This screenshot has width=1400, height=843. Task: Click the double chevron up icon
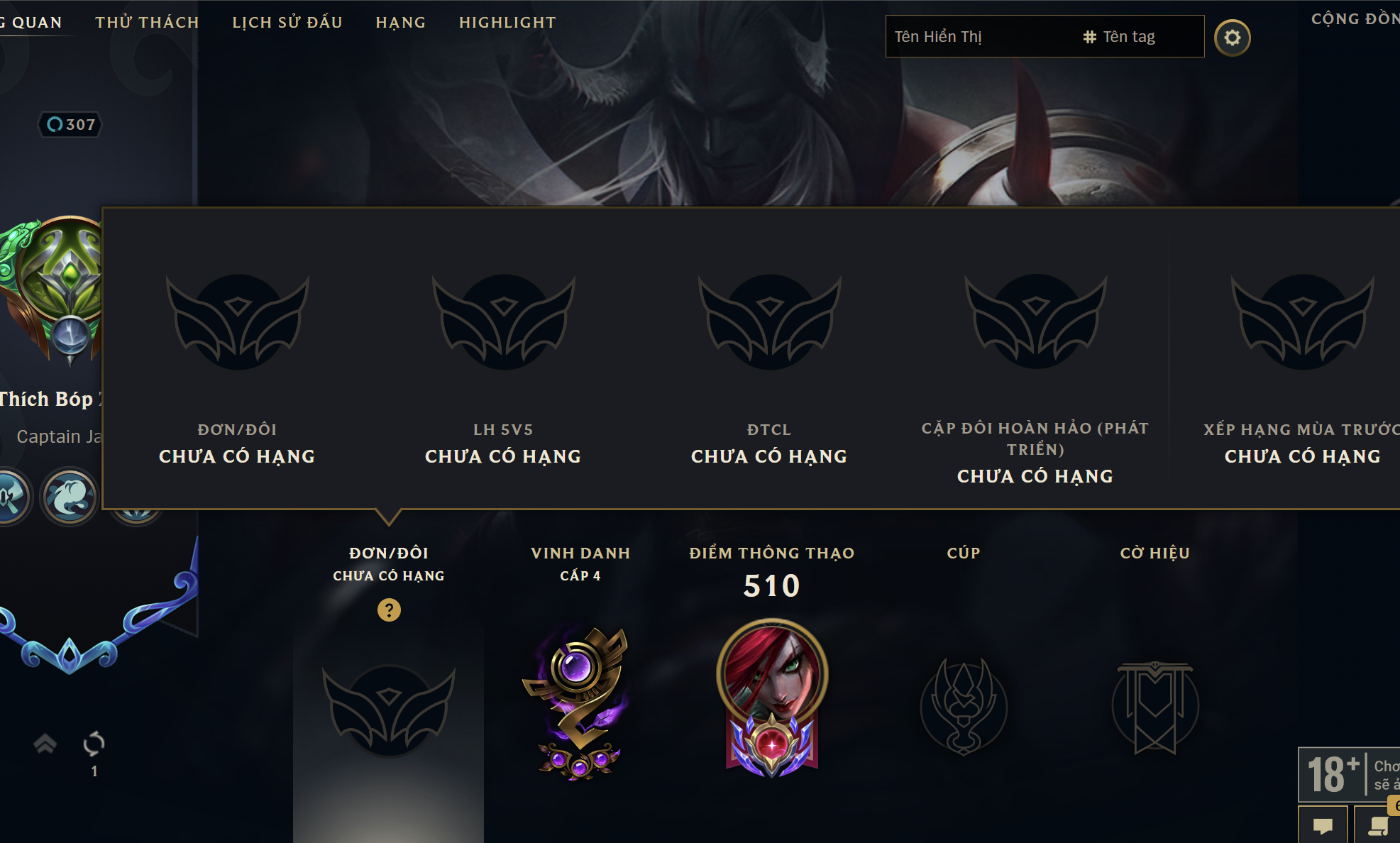45,743
